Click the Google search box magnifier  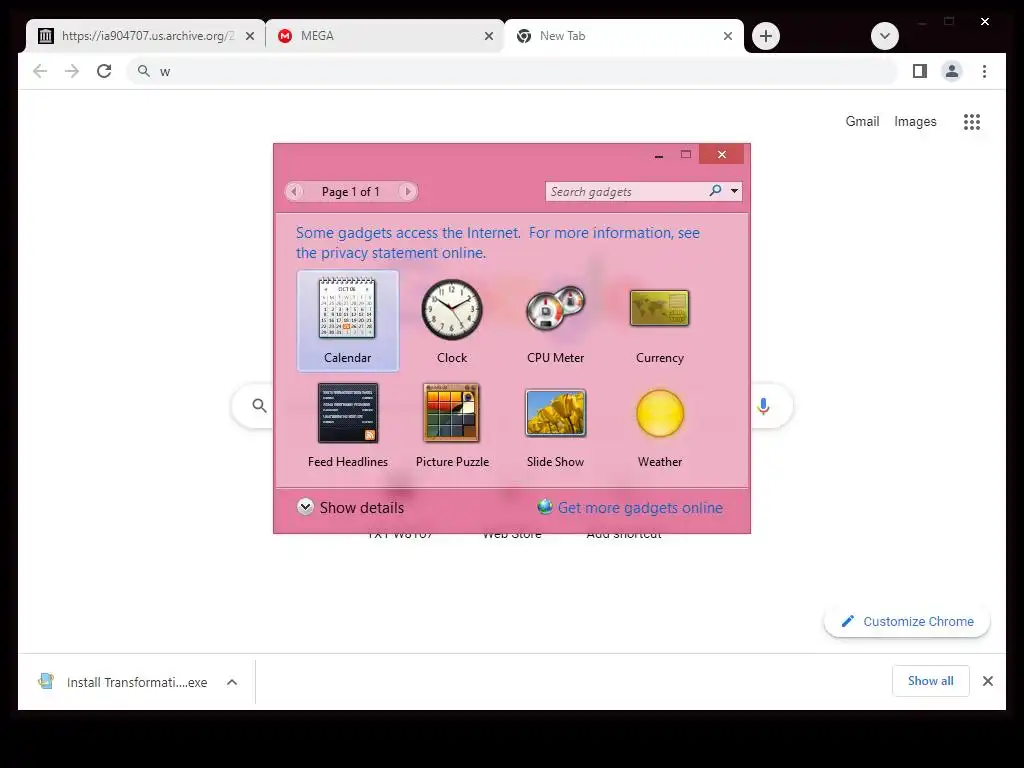tap(259, 406)
